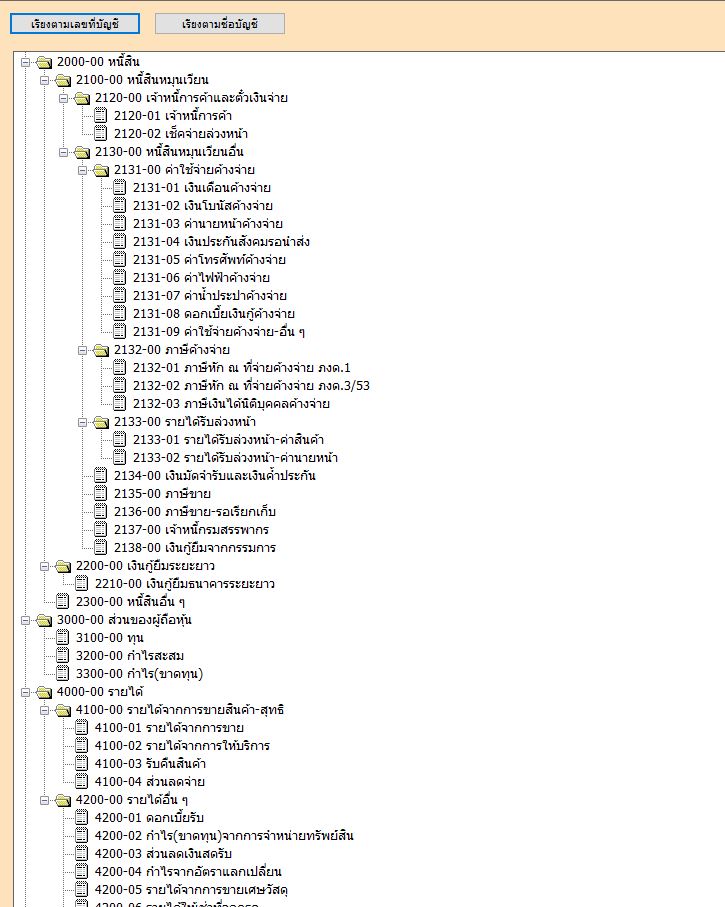Click the document icon beside 2120-01 เจ้าหนี้การค้า

point(100,116)
